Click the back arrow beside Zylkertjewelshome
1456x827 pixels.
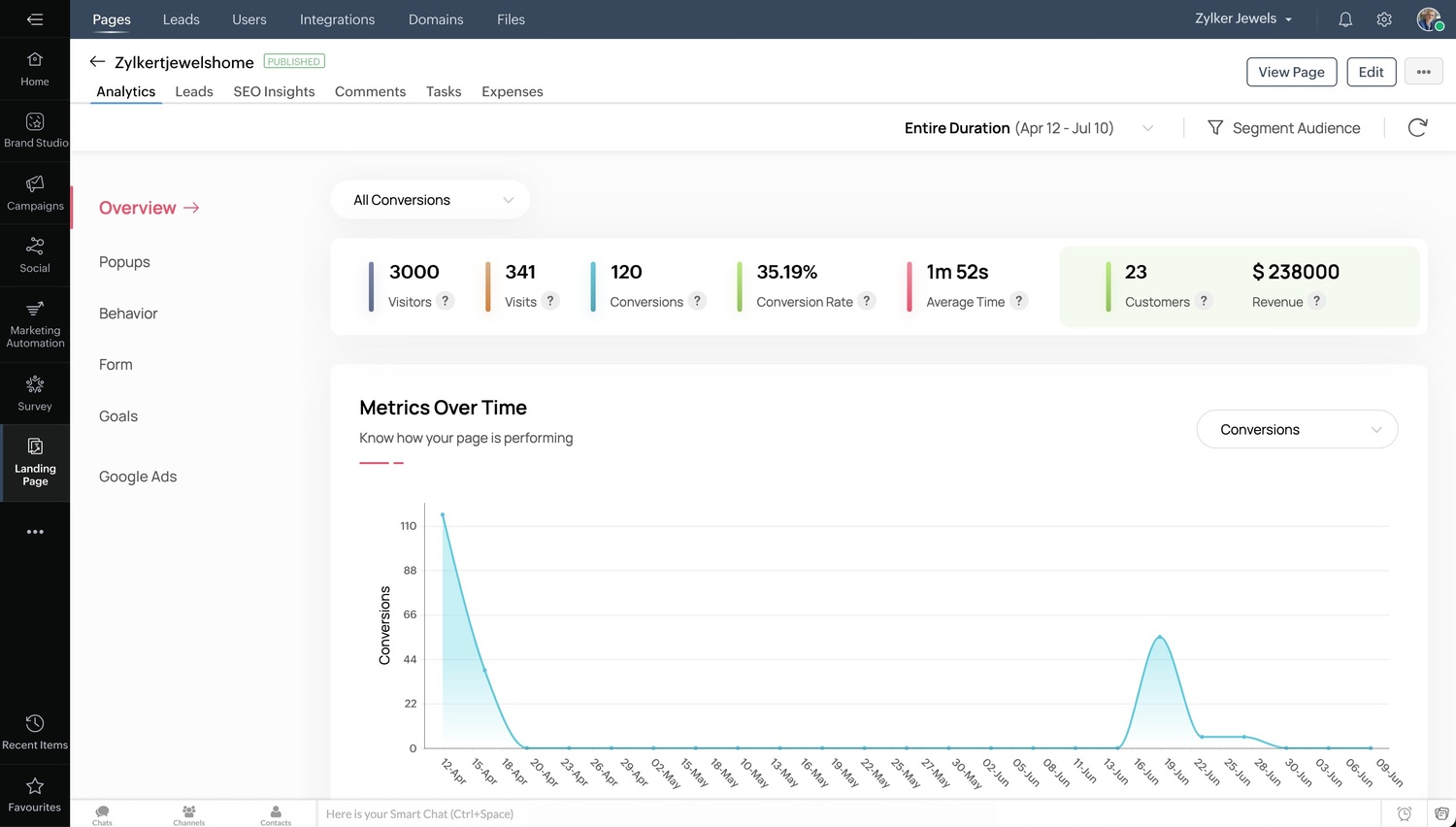point(97,62)
